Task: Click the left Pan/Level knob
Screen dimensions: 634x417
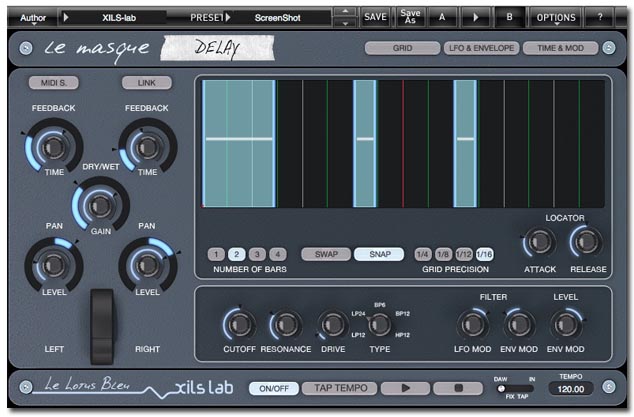Action: coord(53,265)
